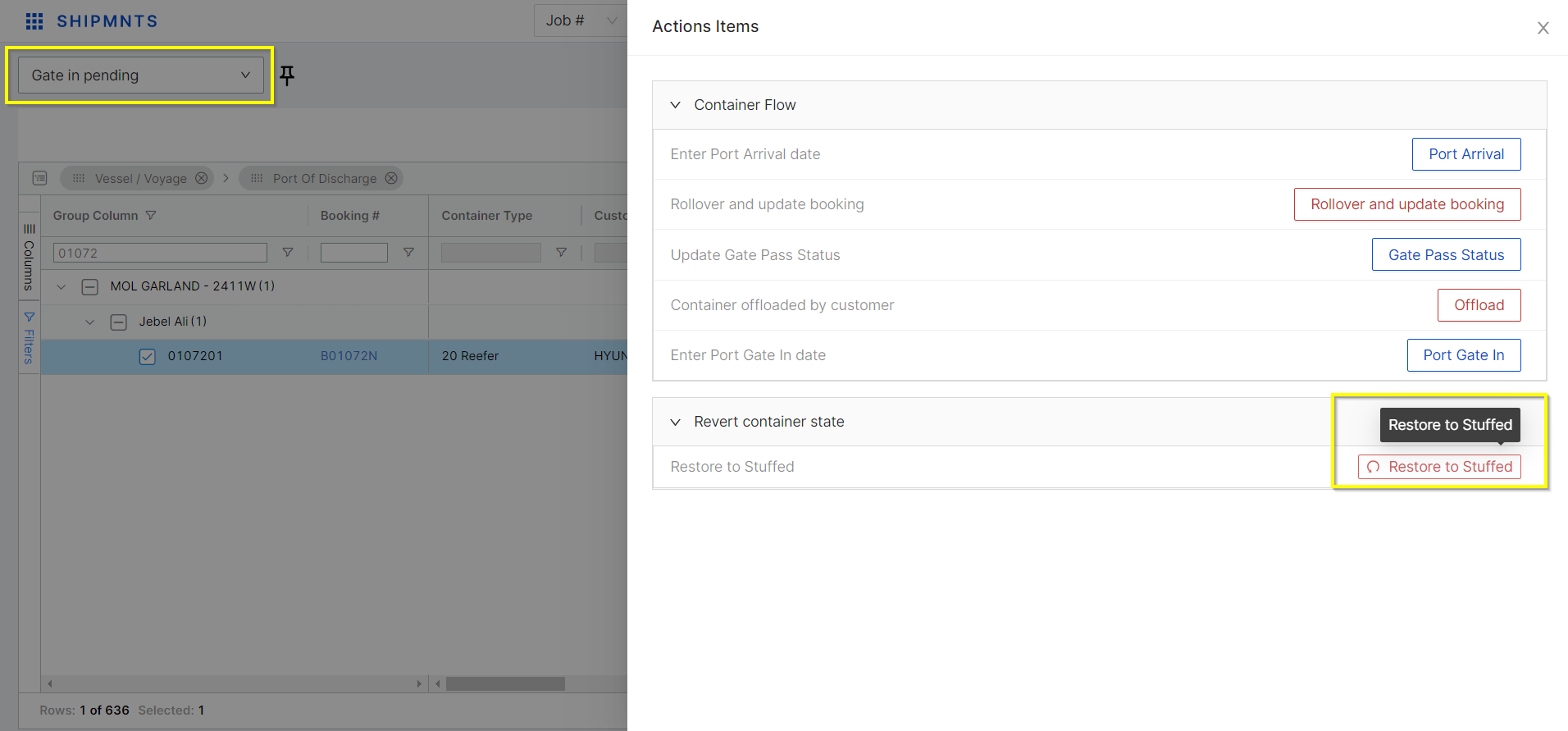The height and width of the screenshot is (731, 1568).
Task: Open booking link B01072N
Action: click(349, 356)
